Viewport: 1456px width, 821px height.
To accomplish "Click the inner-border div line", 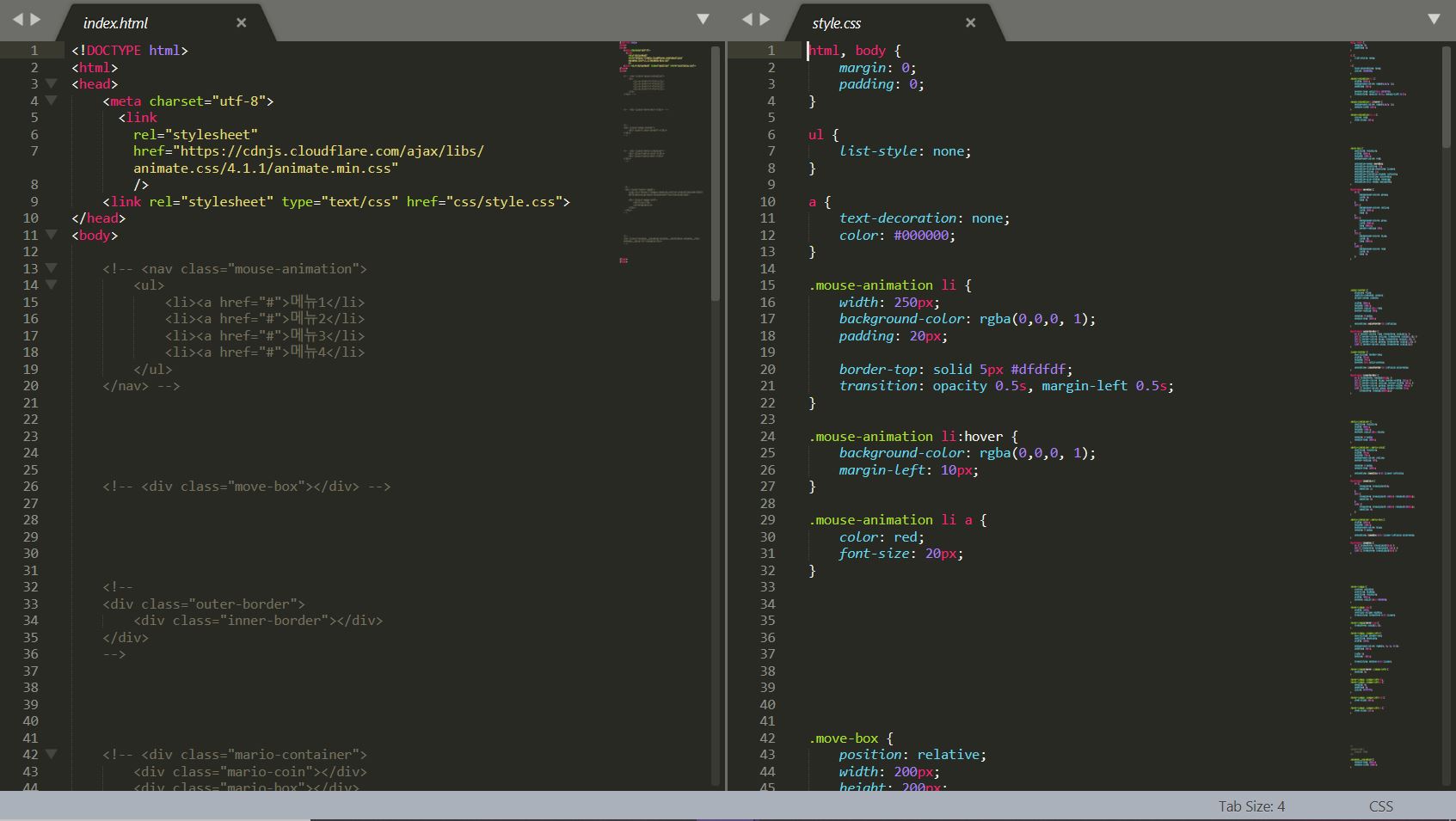I will coord(258,620).
